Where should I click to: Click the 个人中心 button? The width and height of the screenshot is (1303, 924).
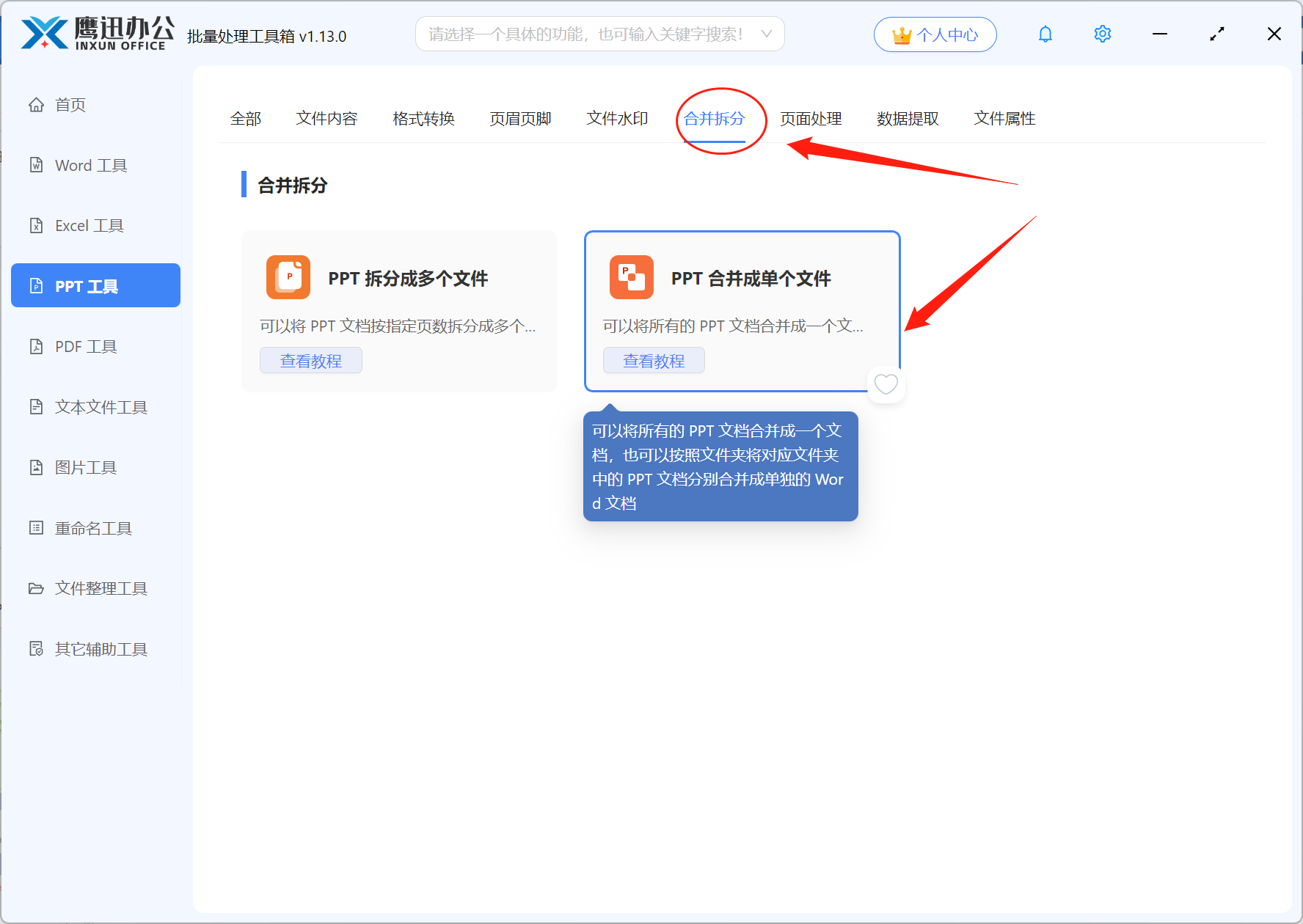tap(935, 34)
